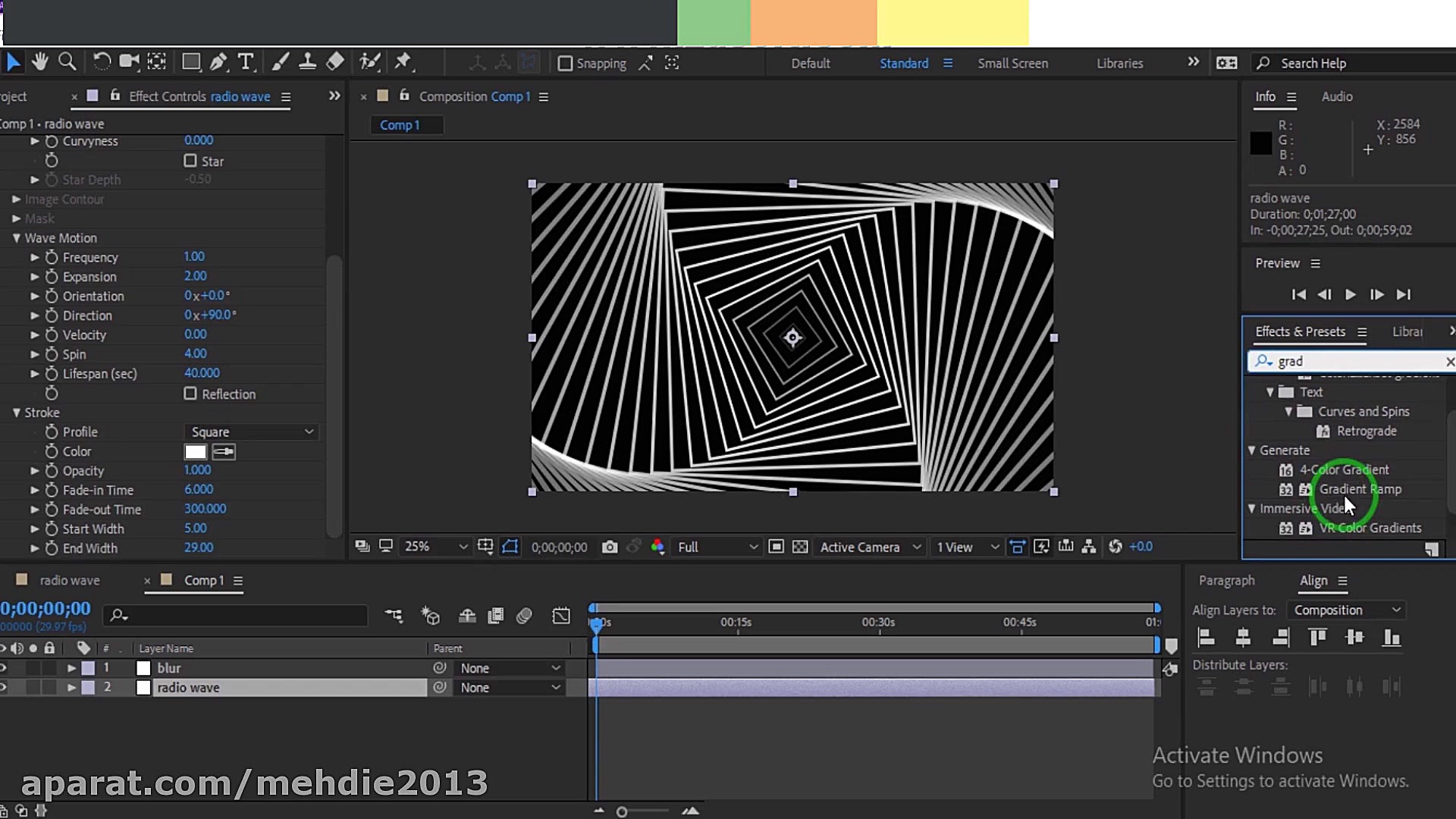Select the Puppet Pin tool
This screenshot has width=1456, height=819.
click(403, 62)
